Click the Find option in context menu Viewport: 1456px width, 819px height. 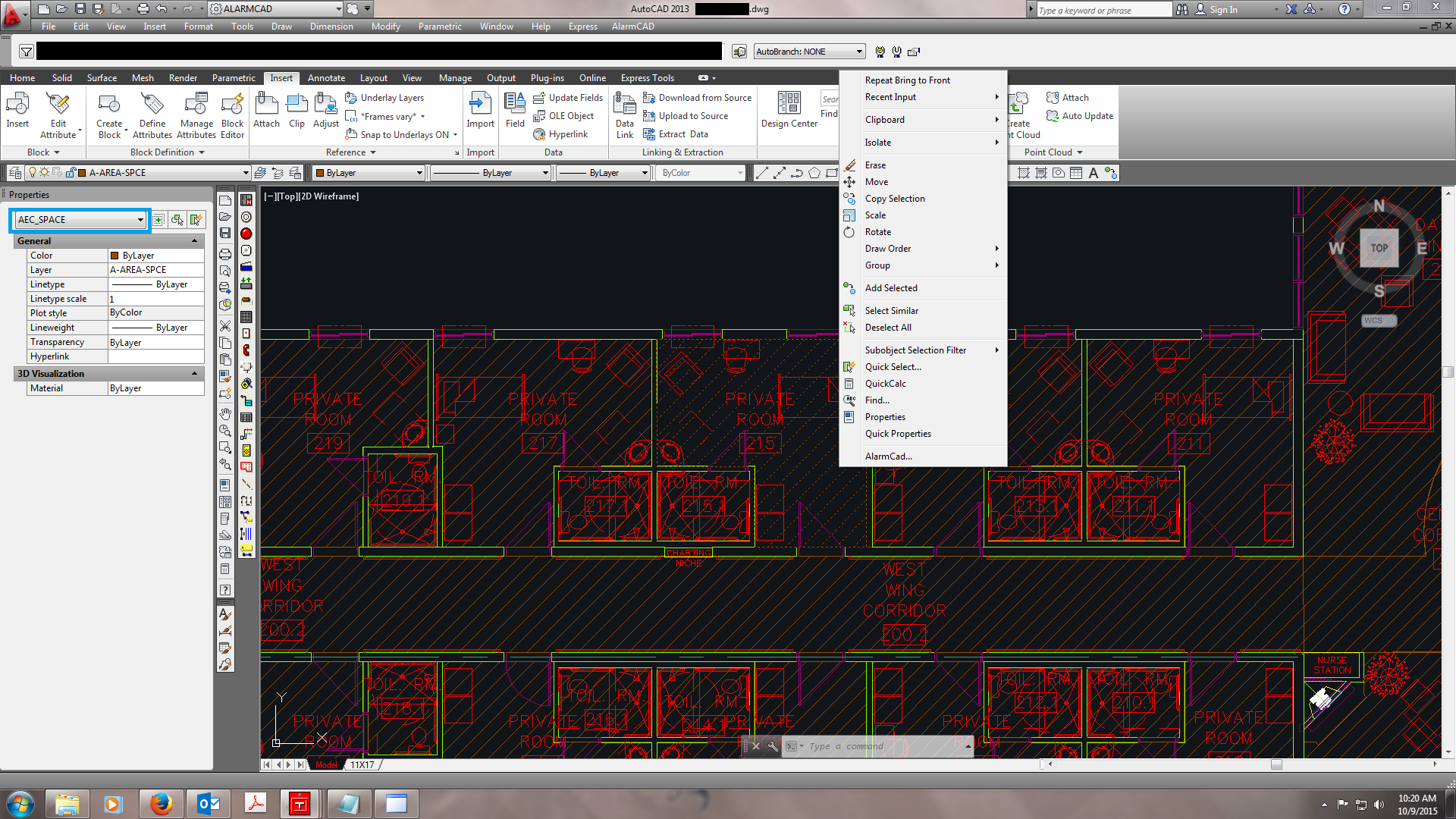(876, 400)
